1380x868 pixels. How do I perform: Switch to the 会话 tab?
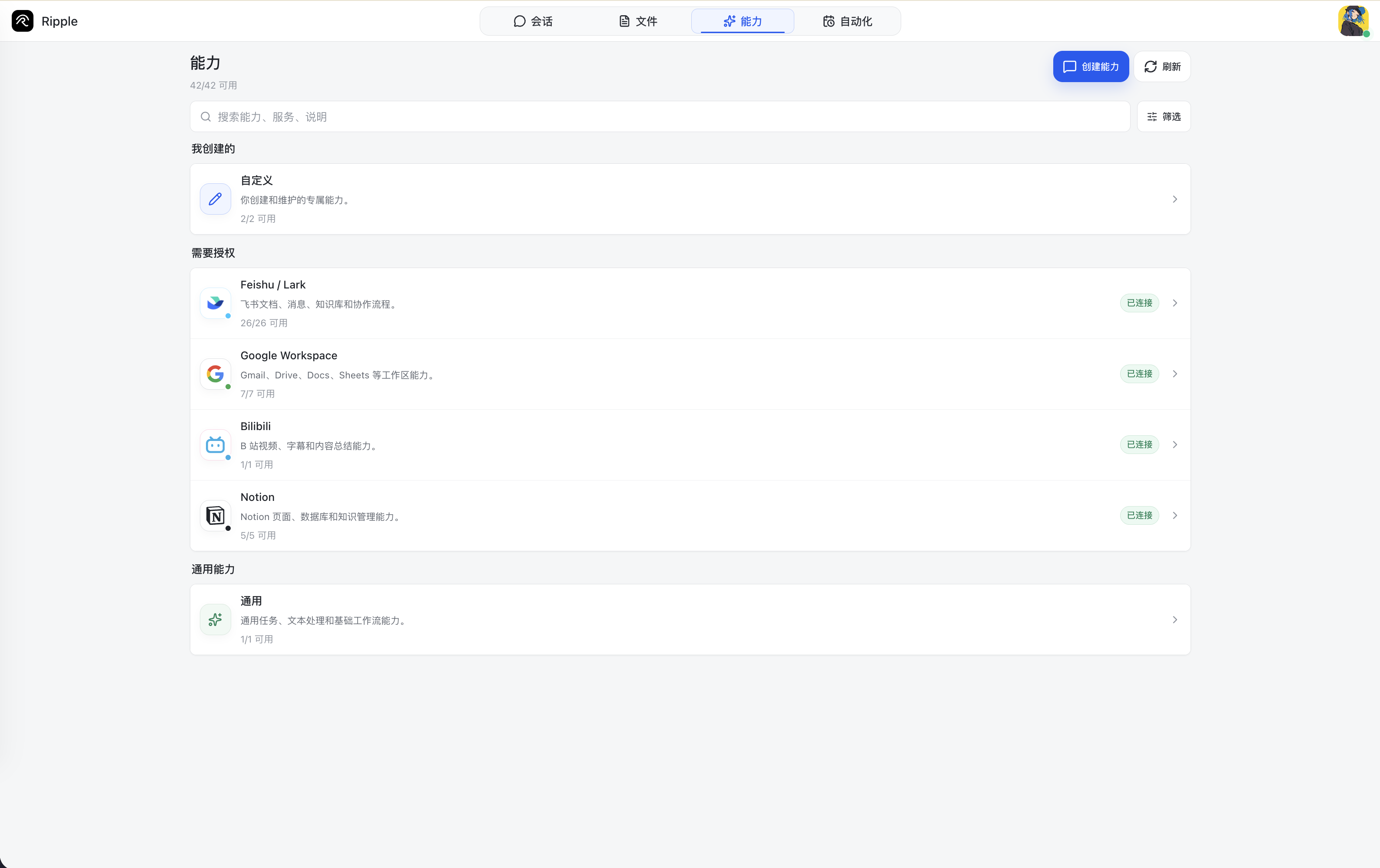click(x=533, y=21)
